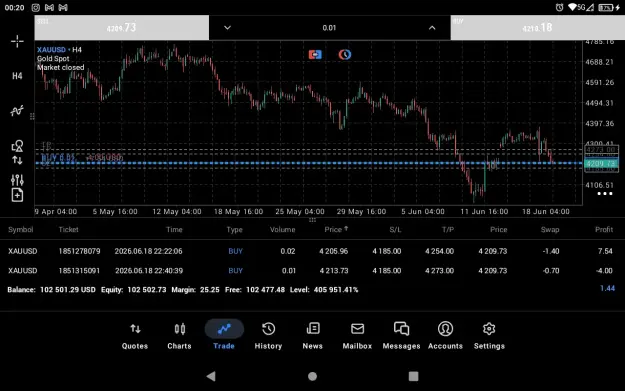
Task: Select the crosshair tool
Action: [x=17, y=41]
